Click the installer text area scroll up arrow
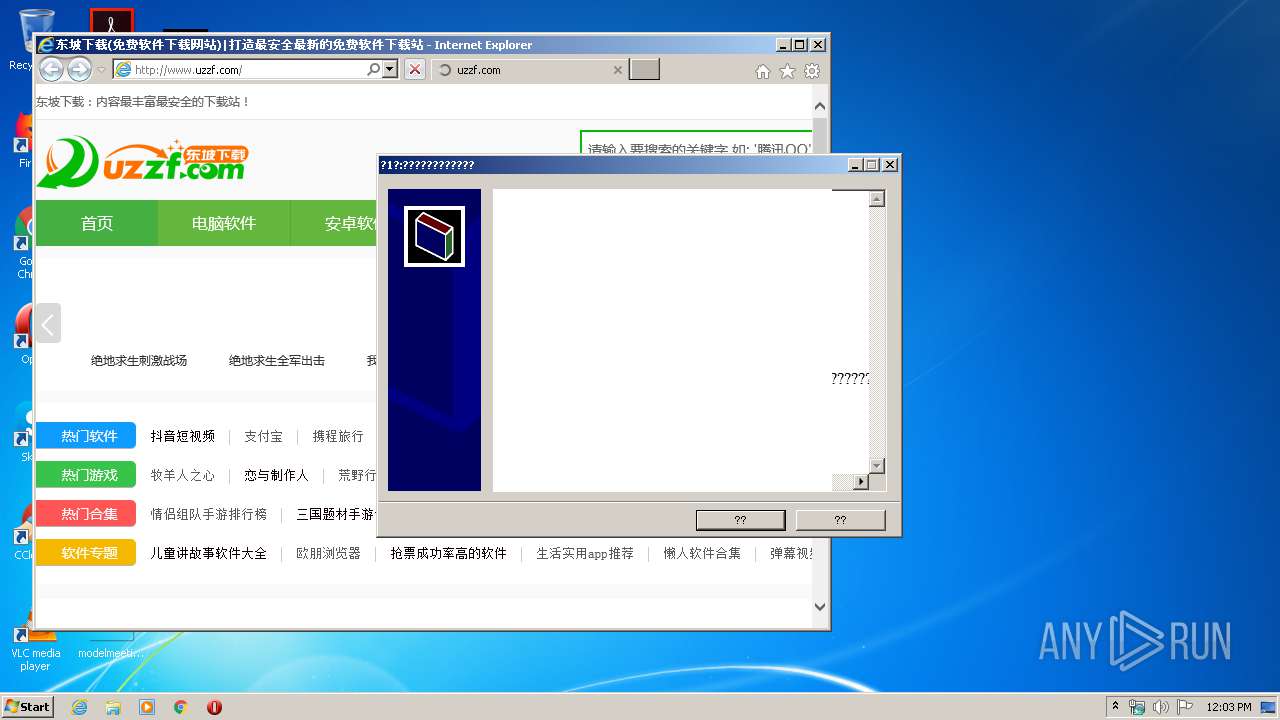 [x=877, y=199]
